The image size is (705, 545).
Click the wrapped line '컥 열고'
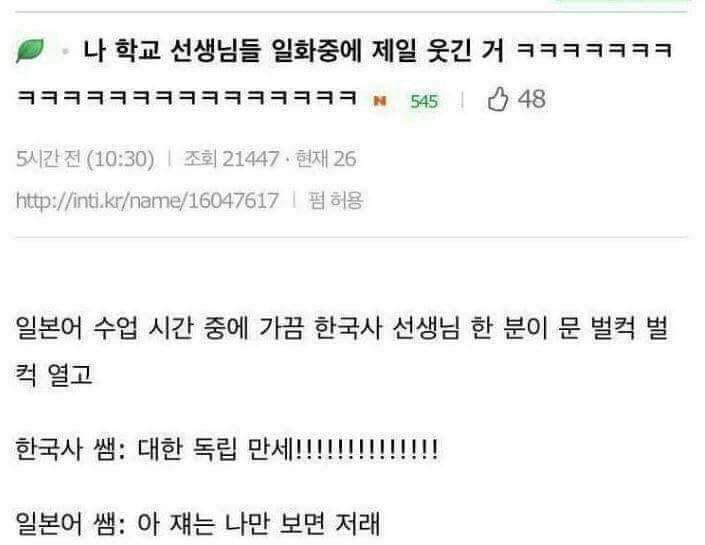pos(54,375)
